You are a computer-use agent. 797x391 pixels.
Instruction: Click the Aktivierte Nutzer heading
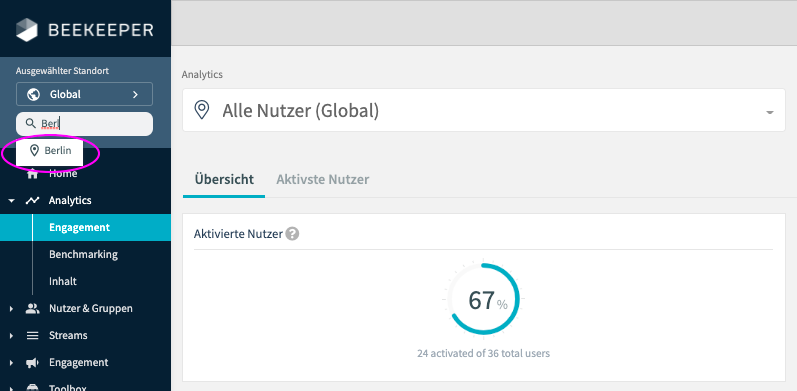(x=238, y=234)
